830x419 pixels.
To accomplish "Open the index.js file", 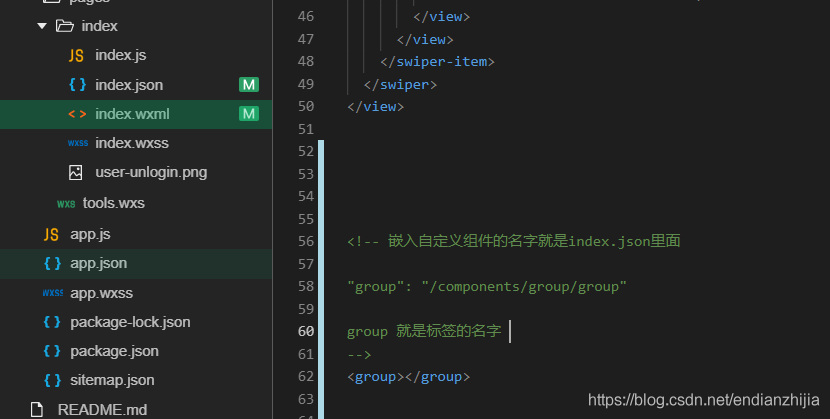I will coord(121,55).
